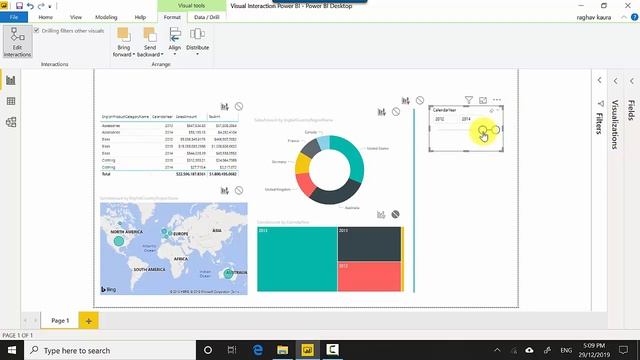Open the Windows Start menu

[x=12, y=350]
